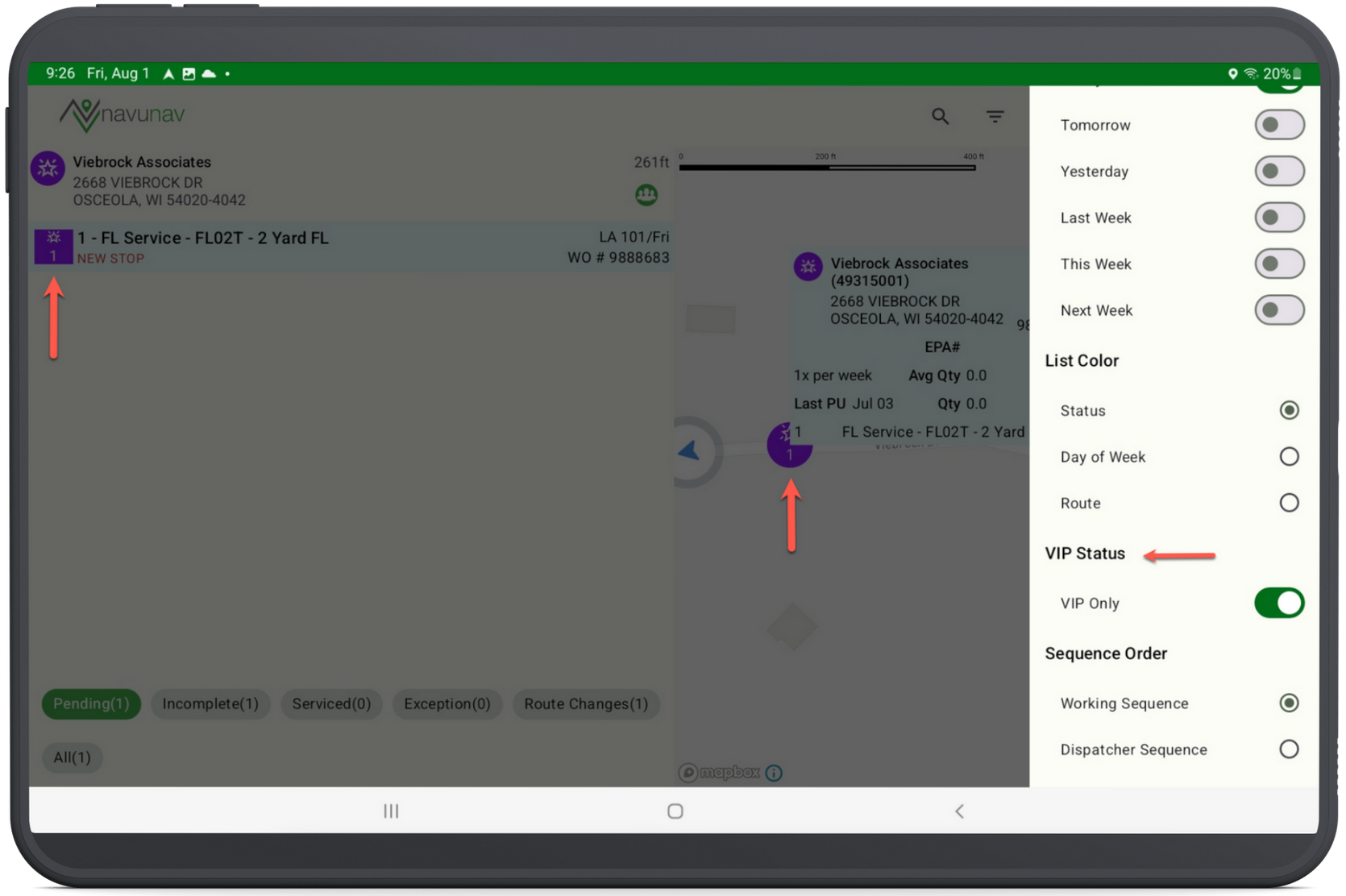
Task: Tap the blue navigation arrow on map
Action: click(689, 451)
